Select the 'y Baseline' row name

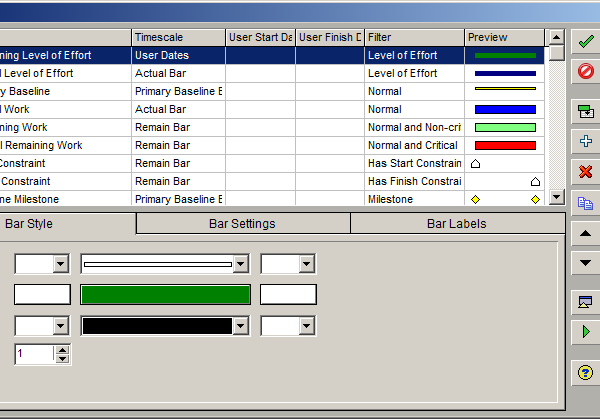(65, 91)
